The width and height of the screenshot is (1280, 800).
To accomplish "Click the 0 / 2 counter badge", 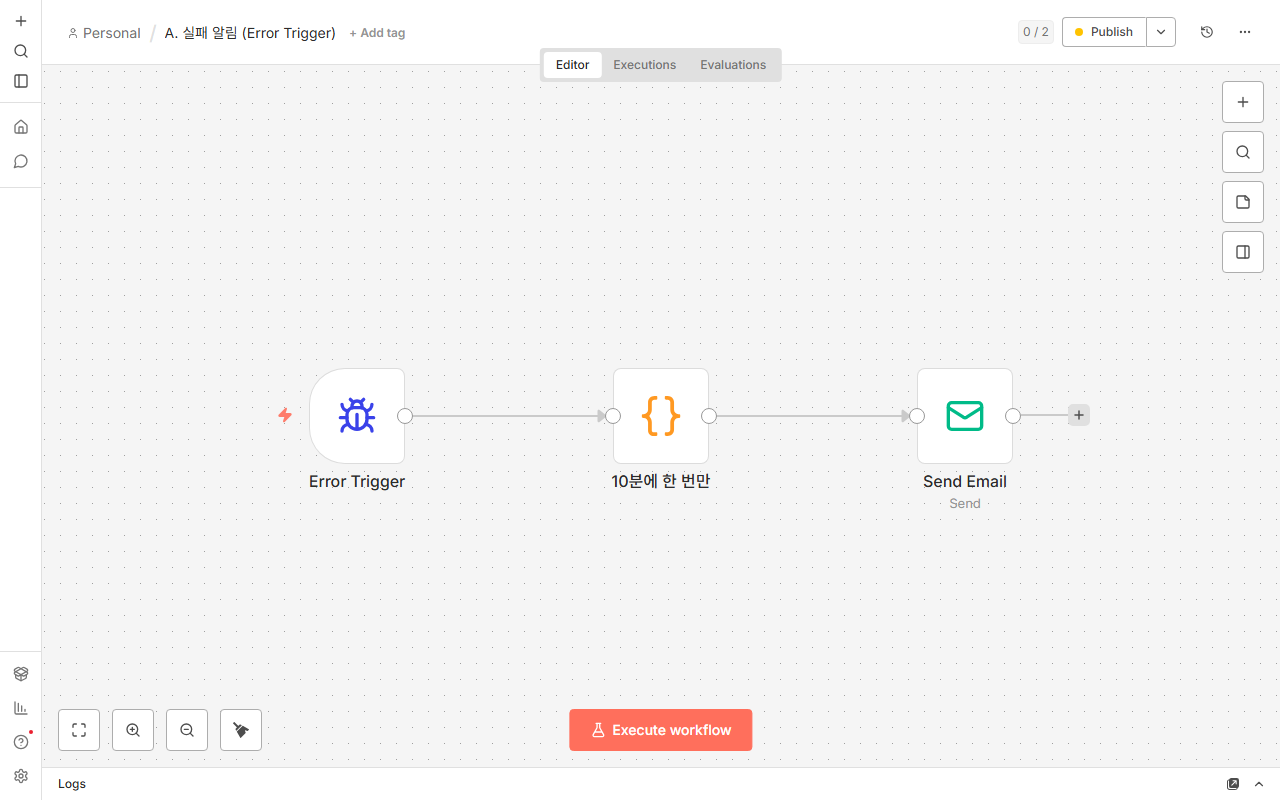I will pos(1036,32).
